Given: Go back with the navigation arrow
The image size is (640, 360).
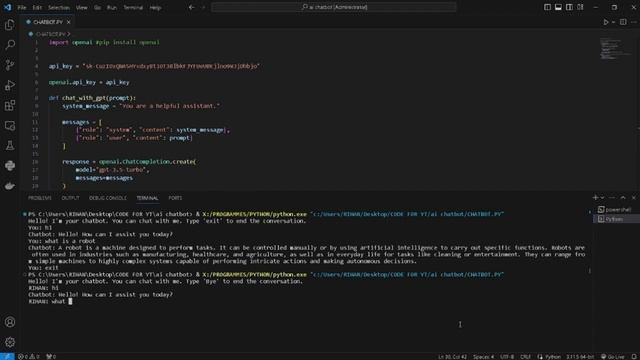Looking at the screenshot, I should (x=191, y=7).
